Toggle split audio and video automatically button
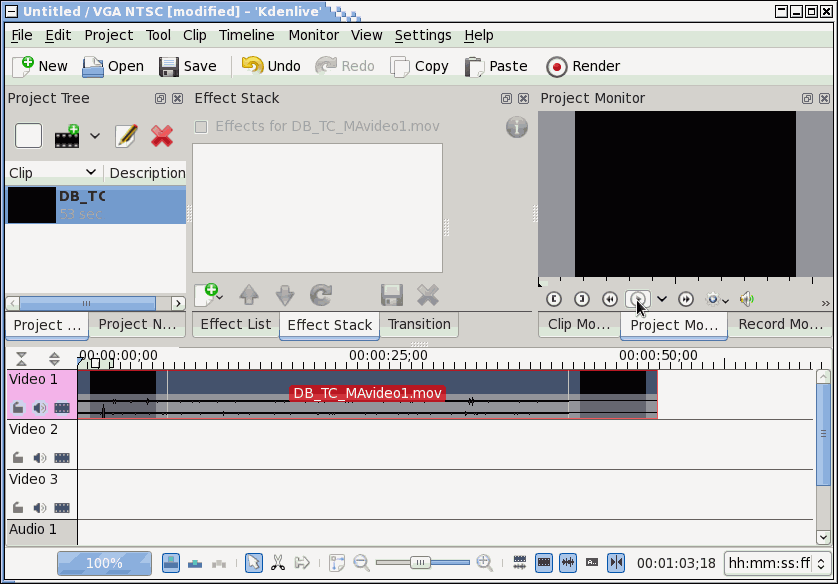The image size is (838, 584). pyautogui.click(x=519, y=563)
